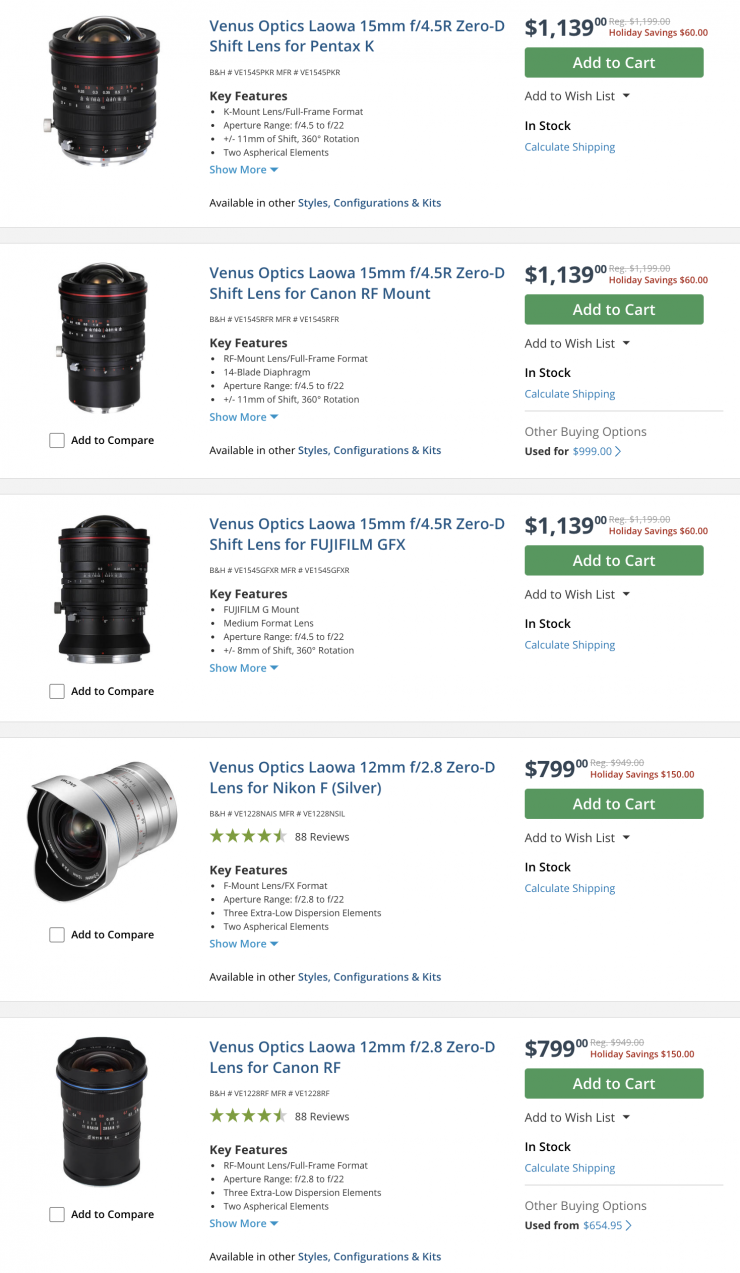Check Add to Compare for Canon RF shift lens
Image resolution: width=740 pixels, height=1273 pixels.
coord(57,440)
